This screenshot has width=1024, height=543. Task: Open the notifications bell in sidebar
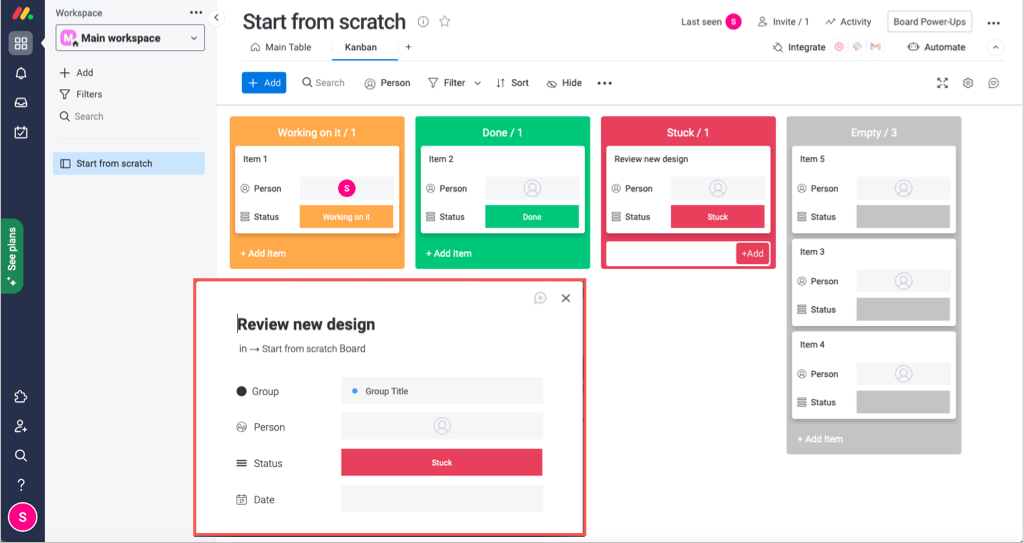21,73
